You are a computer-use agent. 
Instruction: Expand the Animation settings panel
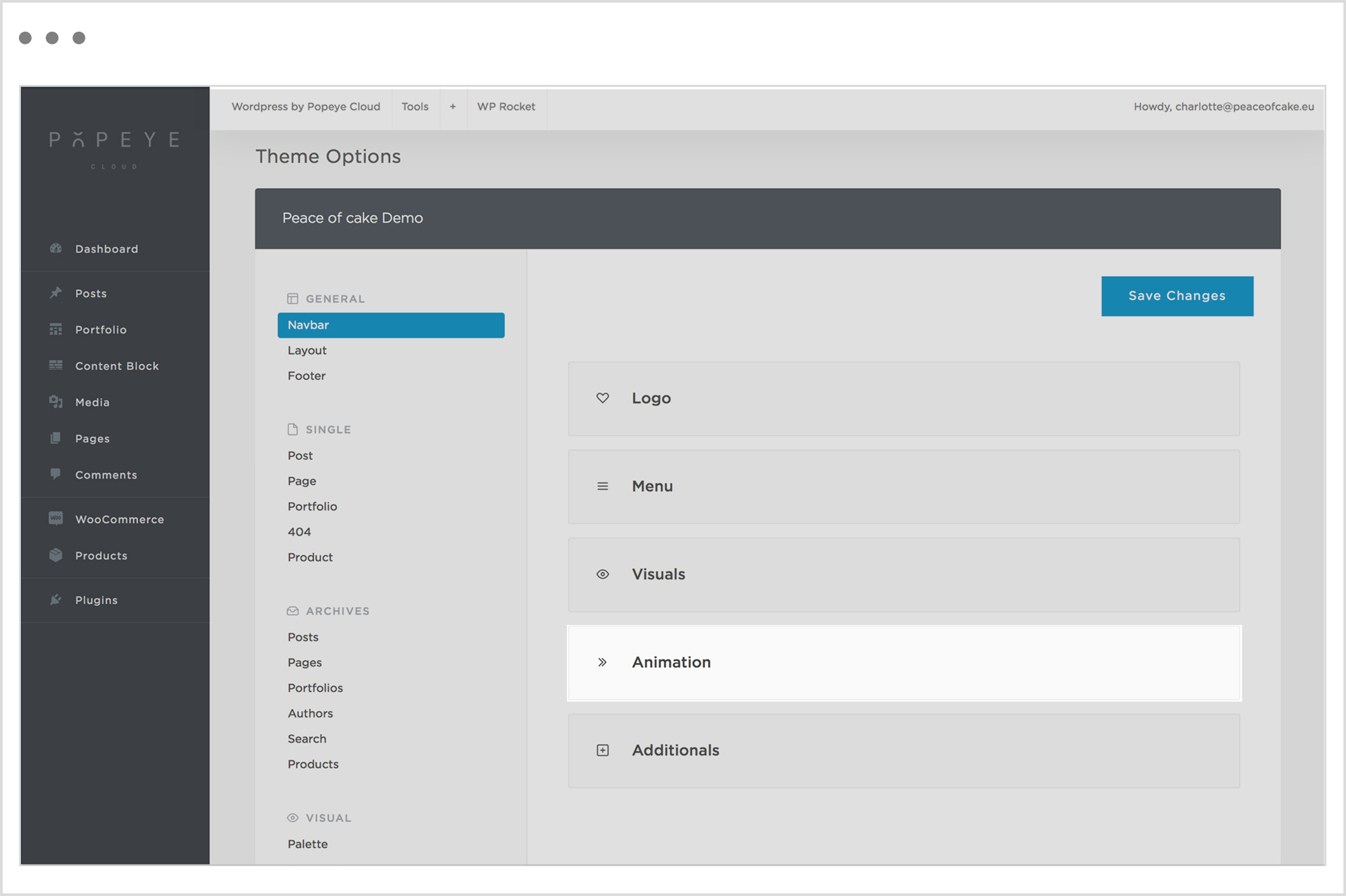click(x=904, y=663)
